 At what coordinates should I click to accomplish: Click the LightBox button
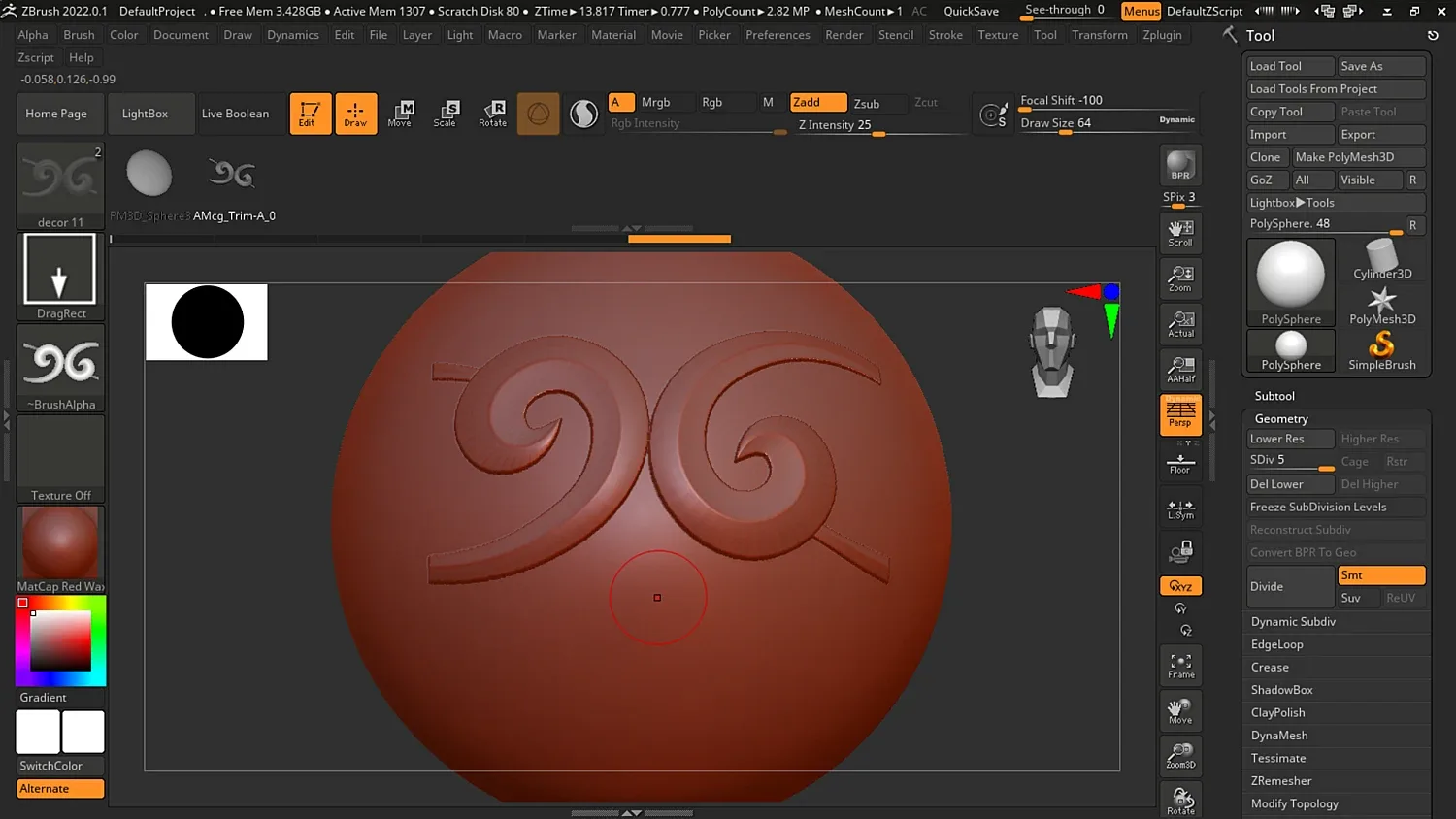145,114
